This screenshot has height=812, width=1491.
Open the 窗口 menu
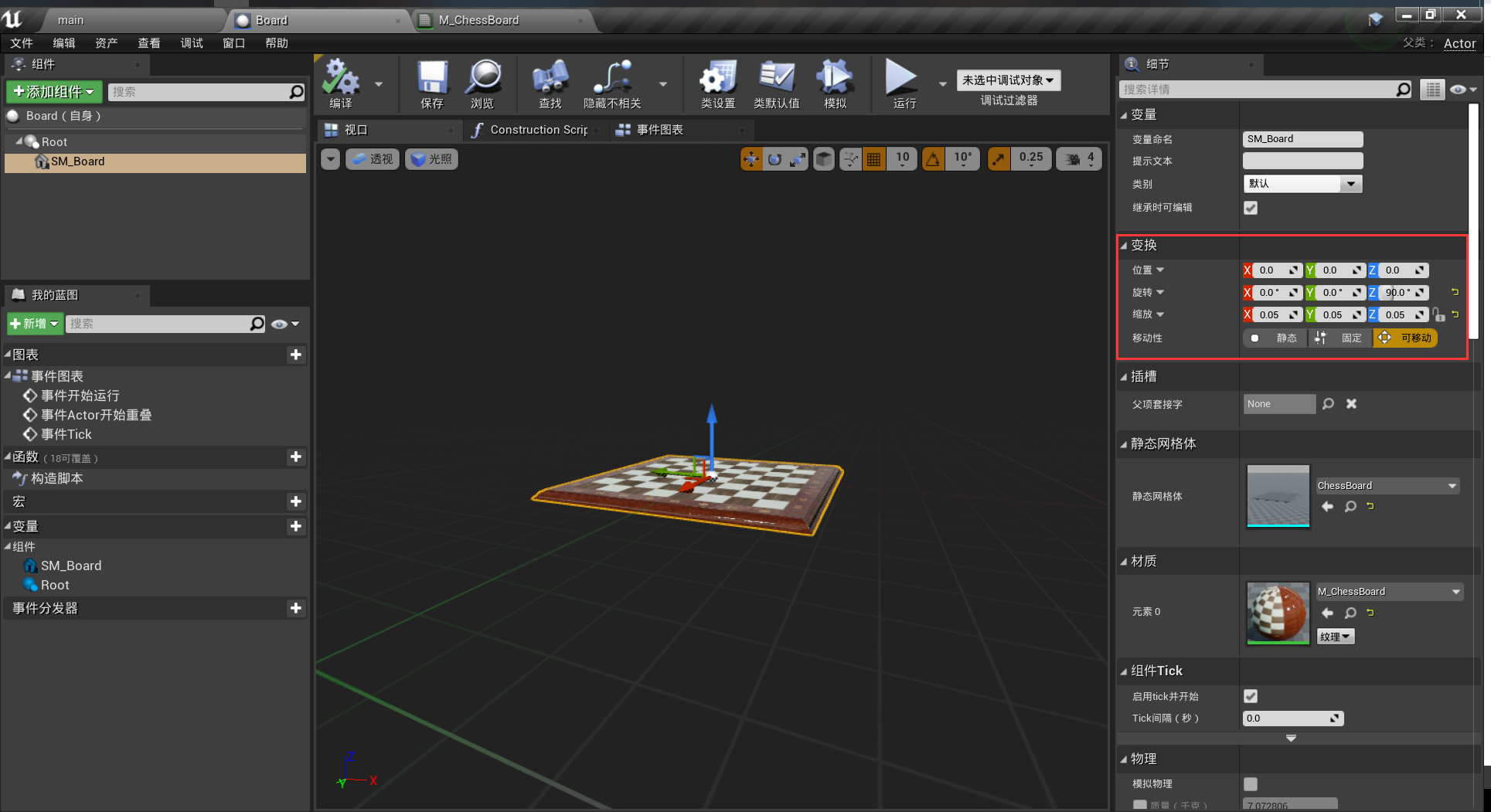(233, 43)
